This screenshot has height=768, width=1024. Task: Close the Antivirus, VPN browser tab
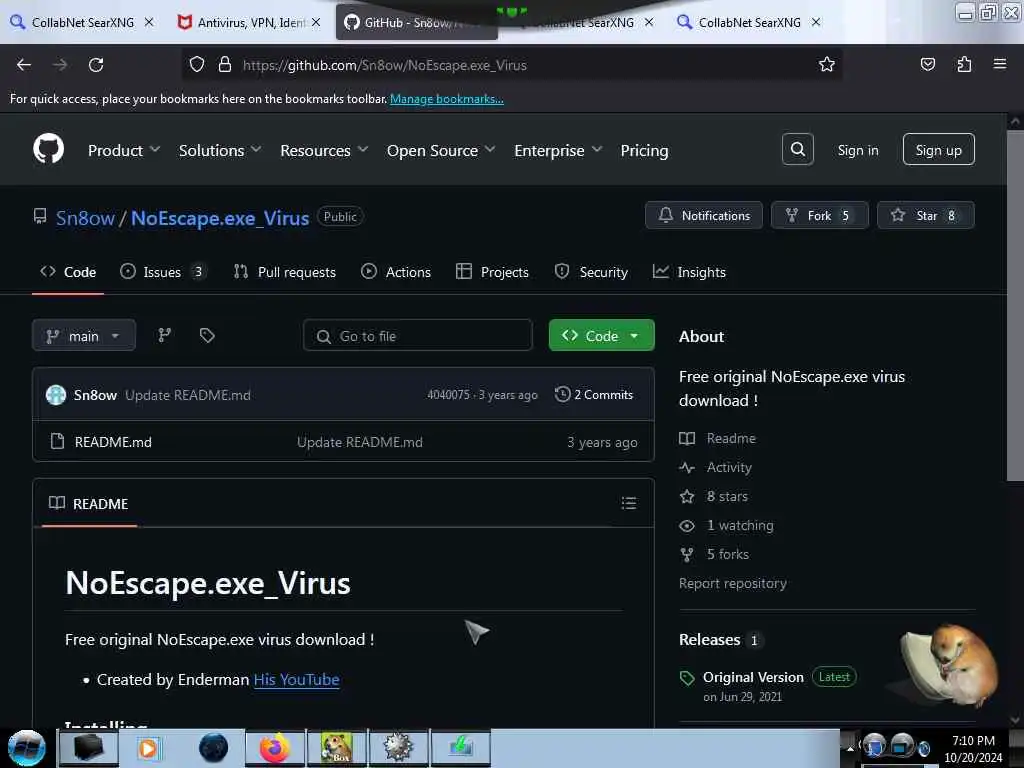(x=316, y=22)
